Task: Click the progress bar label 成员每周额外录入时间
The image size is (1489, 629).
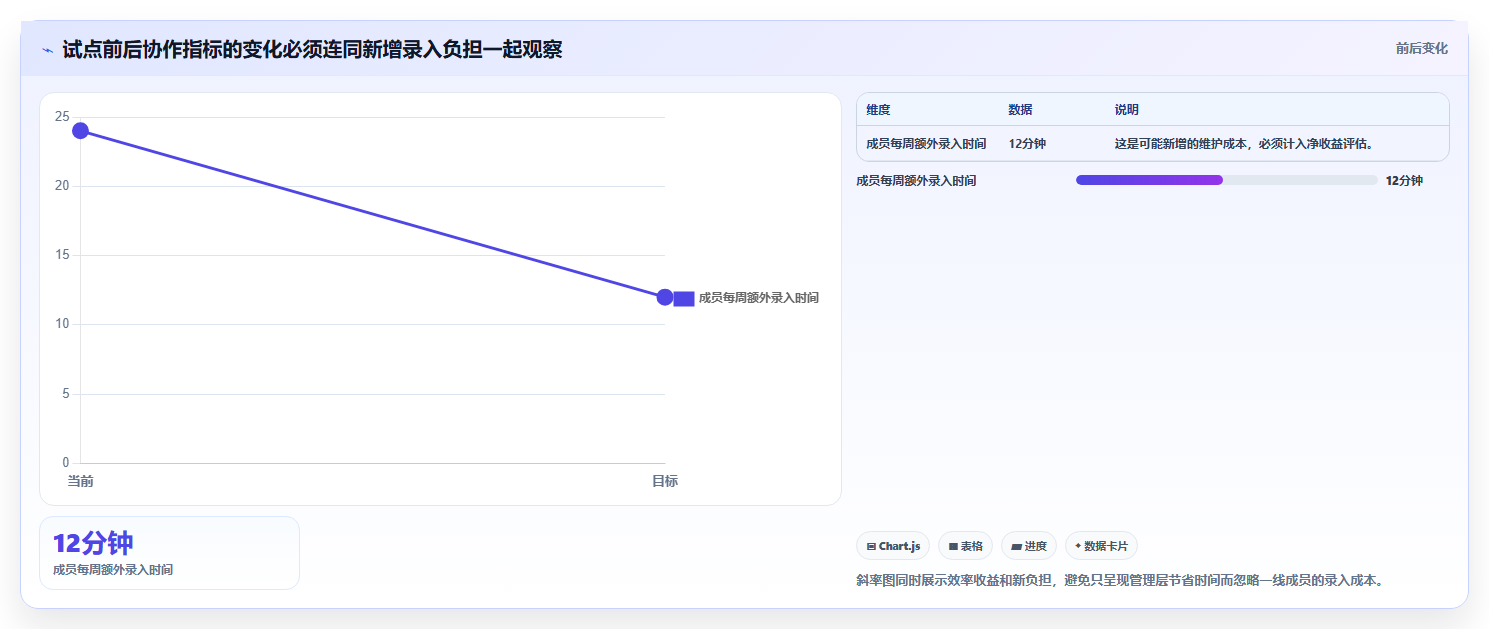Action: pyautogui.click(x=916, y=181)
